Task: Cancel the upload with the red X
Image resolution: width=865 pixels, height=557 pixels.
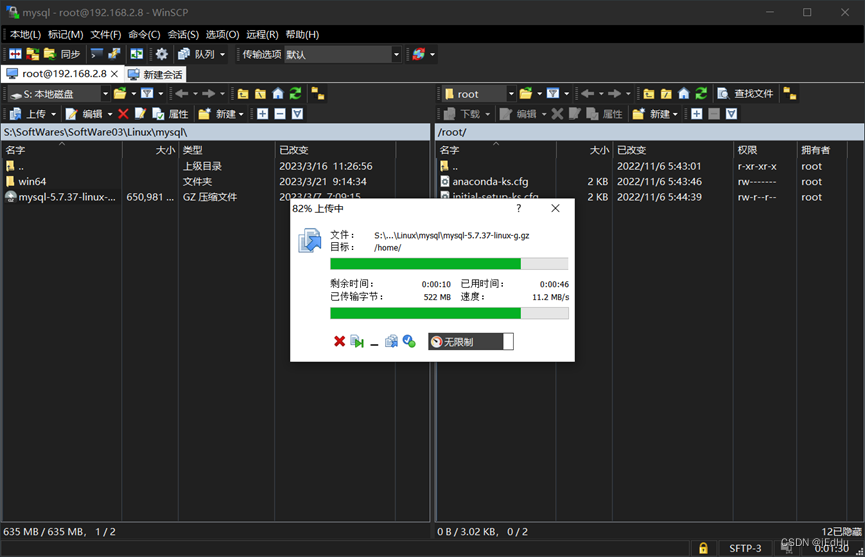Action: coord(339,342)
